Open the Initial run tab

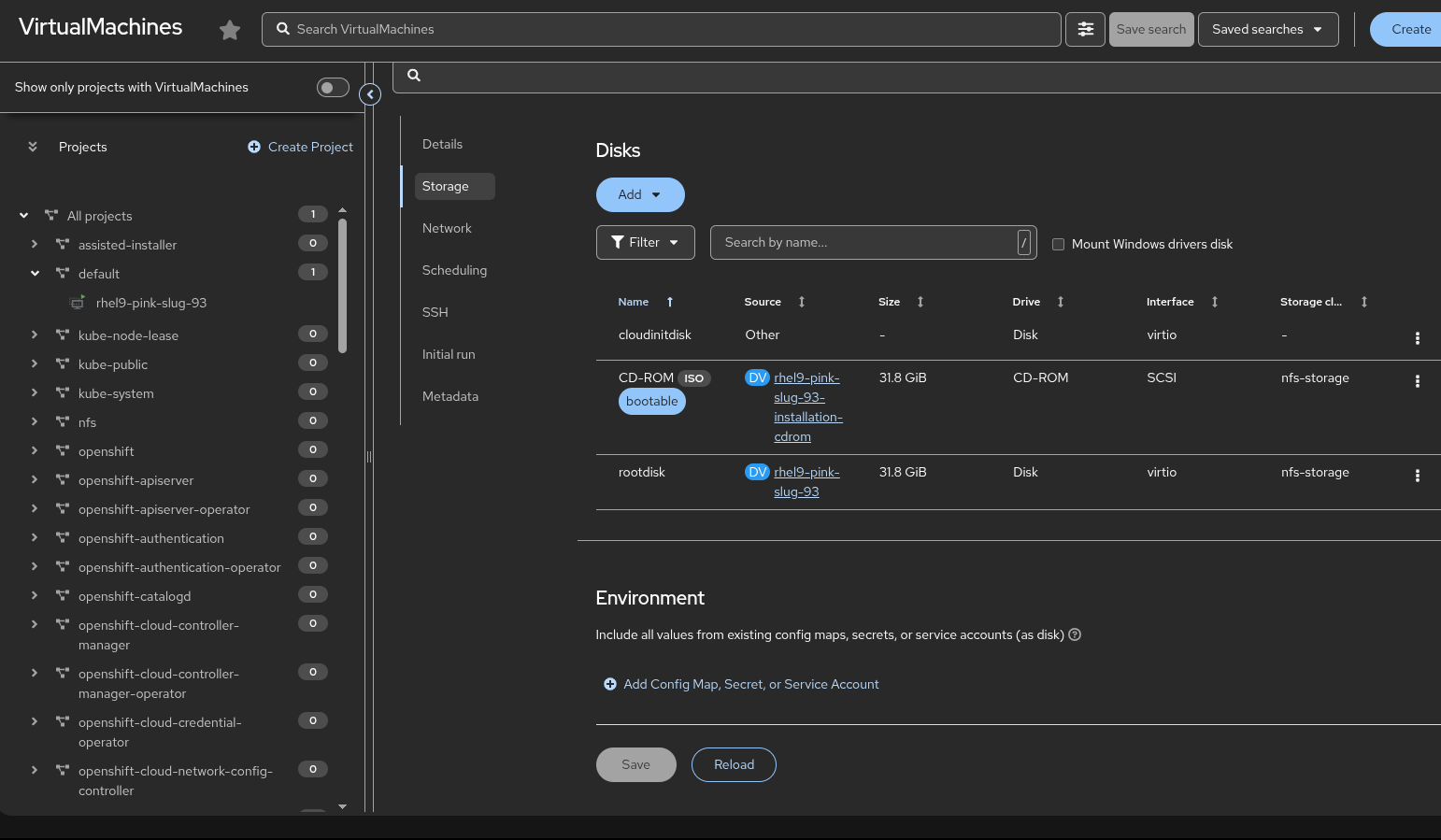pos(449,355)
